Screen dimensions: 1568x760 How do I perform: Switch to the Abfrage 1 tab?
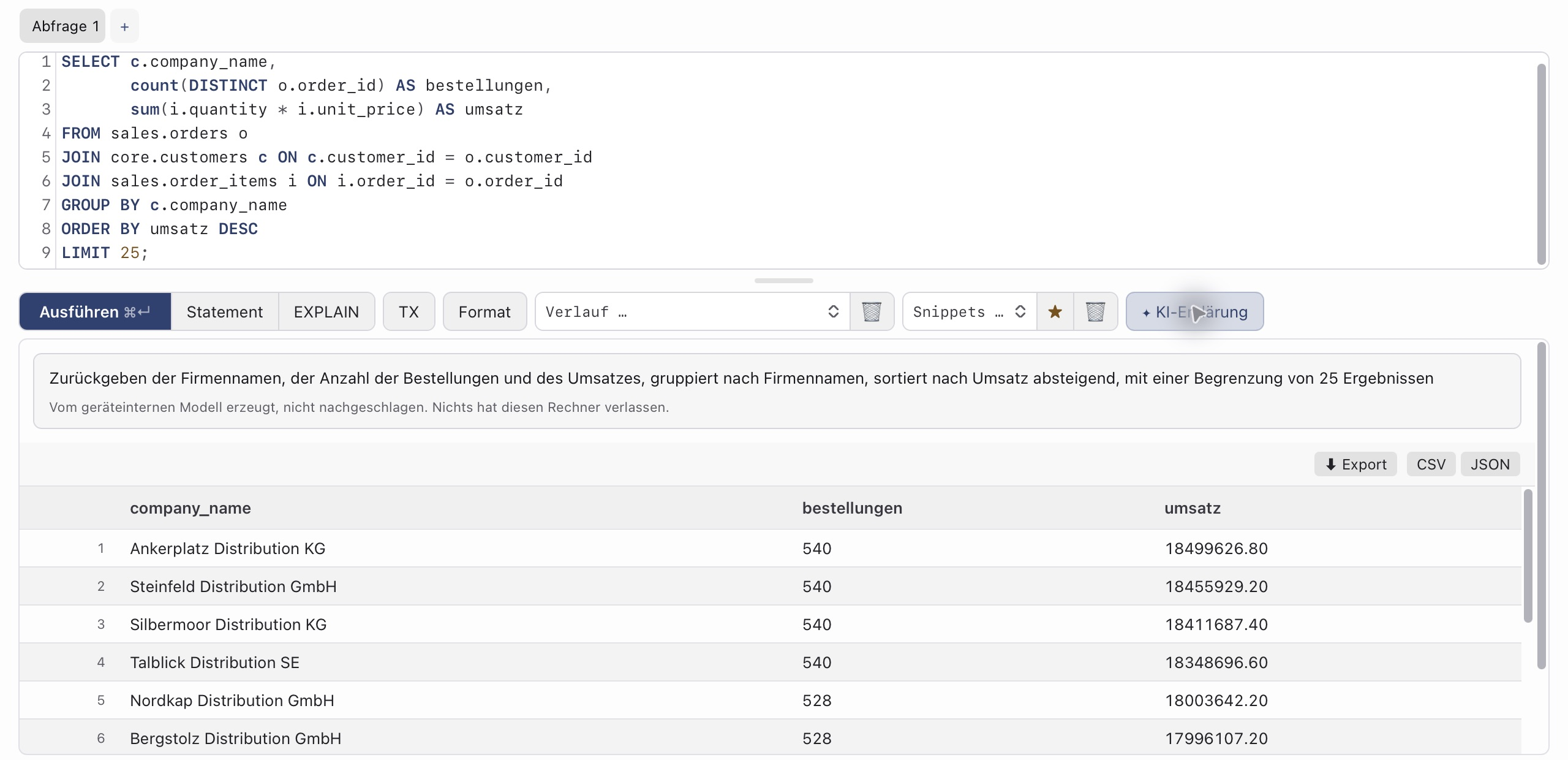click(x=62, y=26)
